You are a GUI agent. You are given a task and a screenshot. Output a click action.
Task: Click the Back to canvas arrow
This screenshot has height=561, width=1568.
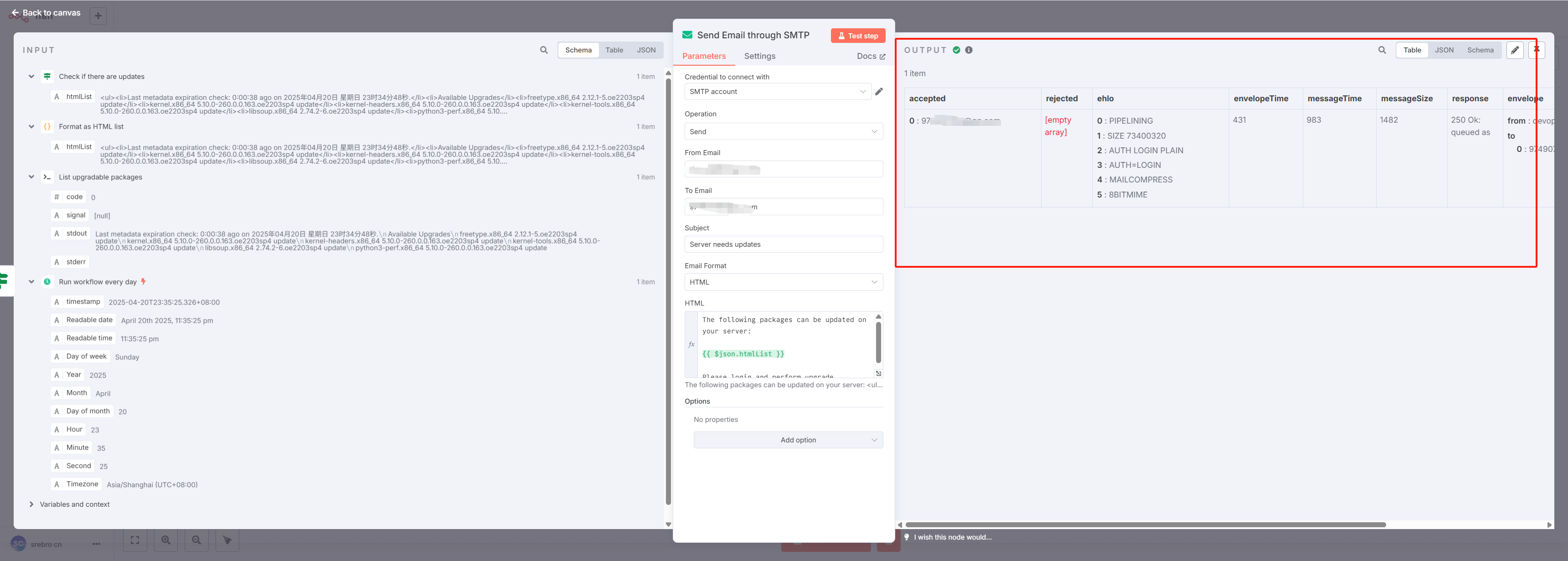(15, 13)
